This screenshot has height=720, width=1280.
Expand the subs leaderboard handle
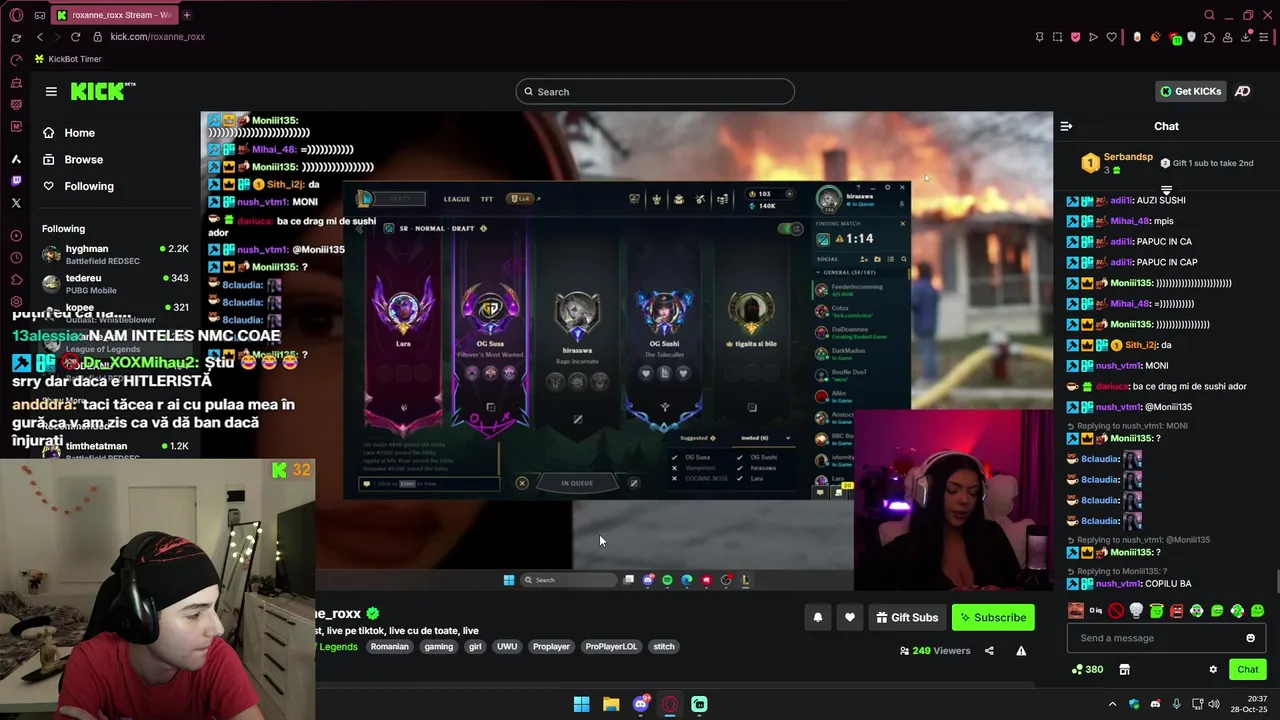(1166, 189)
